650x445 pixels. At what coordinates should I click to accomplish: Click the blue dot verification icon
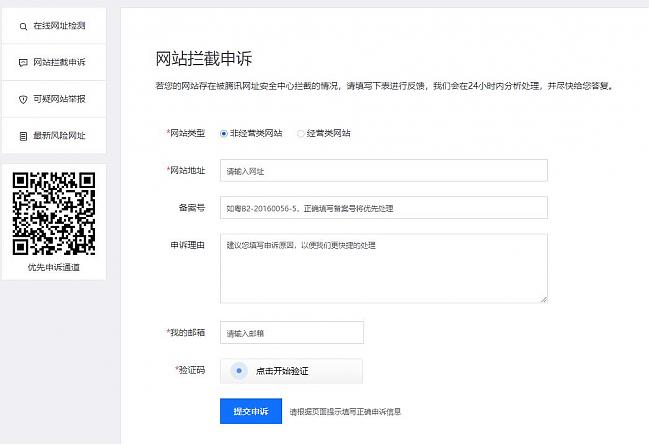point(239,371)
